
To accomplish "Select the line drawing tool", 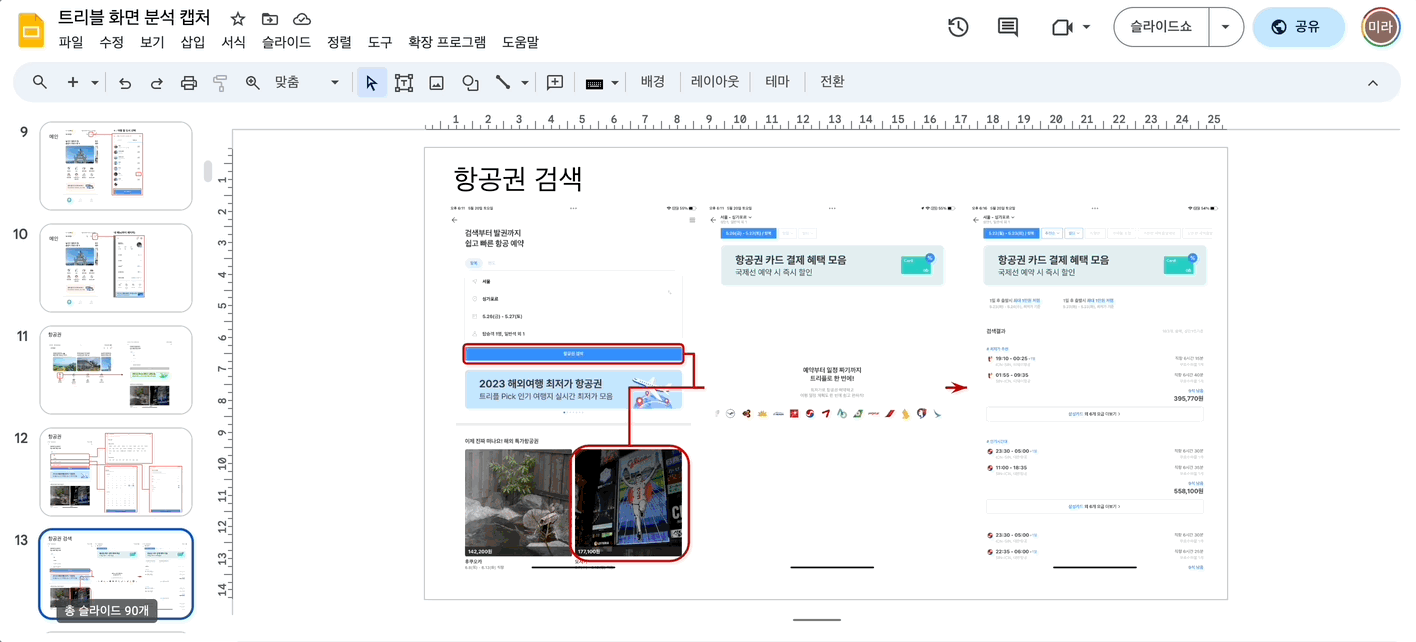I will 503,83.
